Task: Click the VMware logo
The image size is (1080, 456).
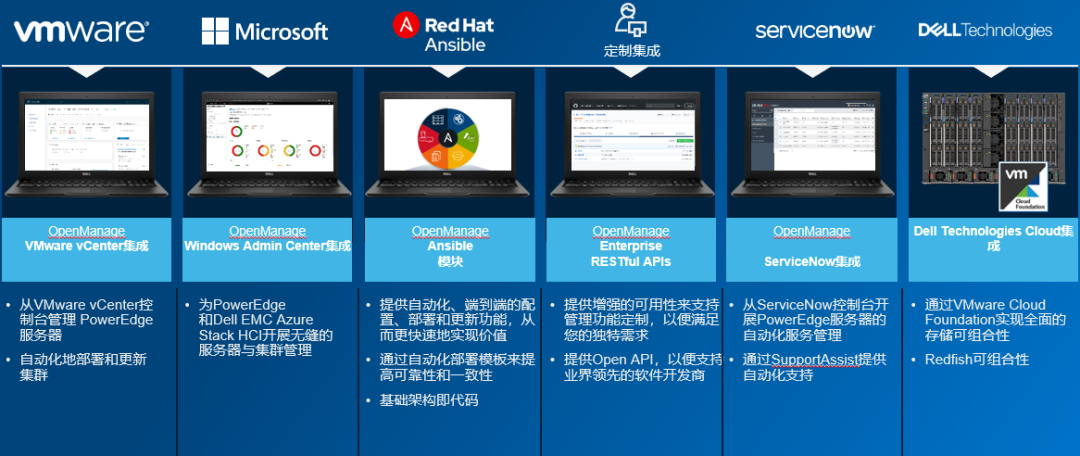Action: 81,32
